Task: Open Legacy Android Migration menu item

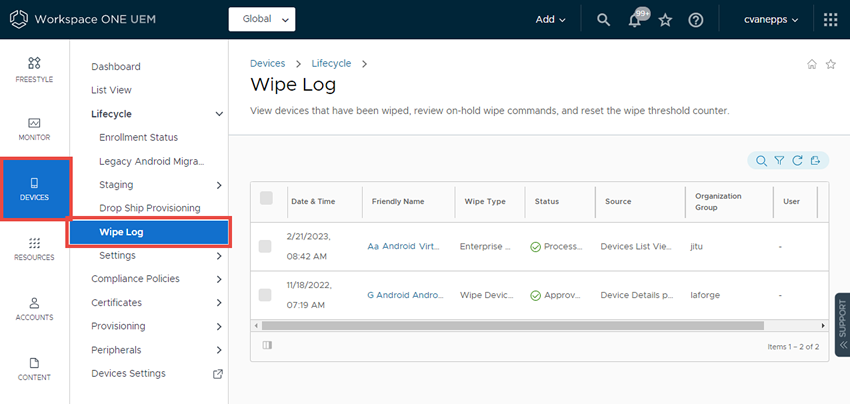Action: (x=152, y=162)
